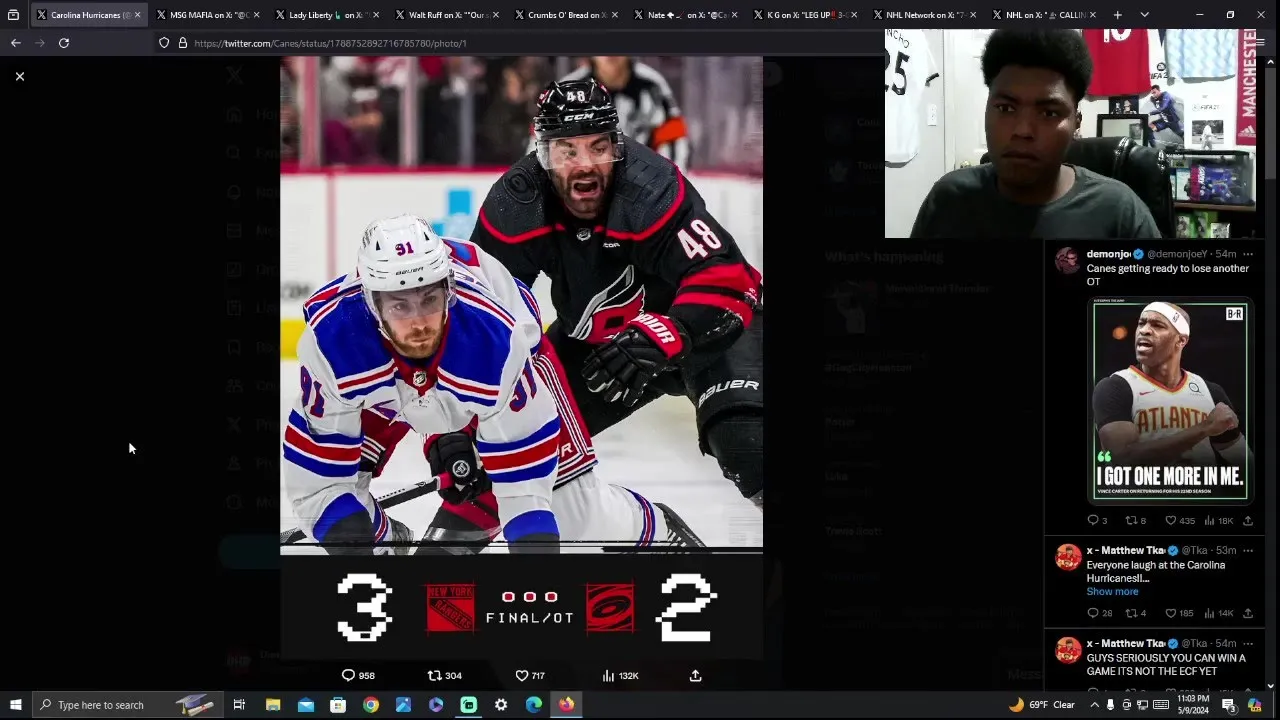Image resolution: width=1280 pixels, height=720 pixels.
Task: Reply to Matthew Tka's post with 28 replies
Action: (1100, 613)
